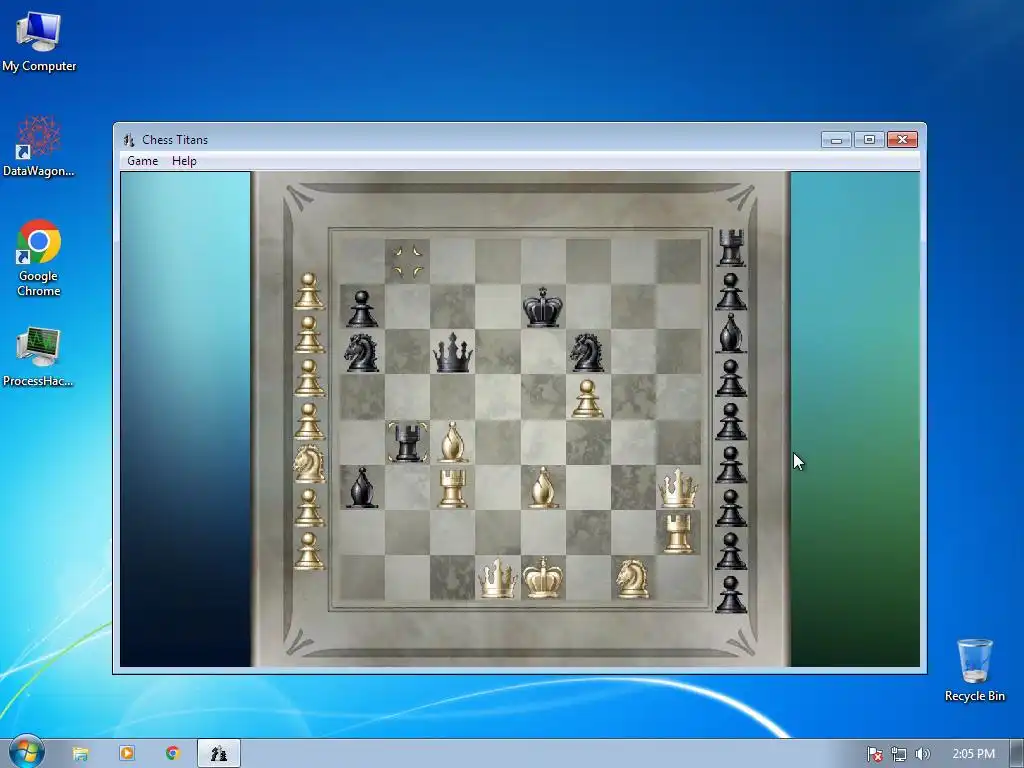Maximize the Chess Titans window
The height and width of the screenshot is (768, 1024).
pos(869,140)
